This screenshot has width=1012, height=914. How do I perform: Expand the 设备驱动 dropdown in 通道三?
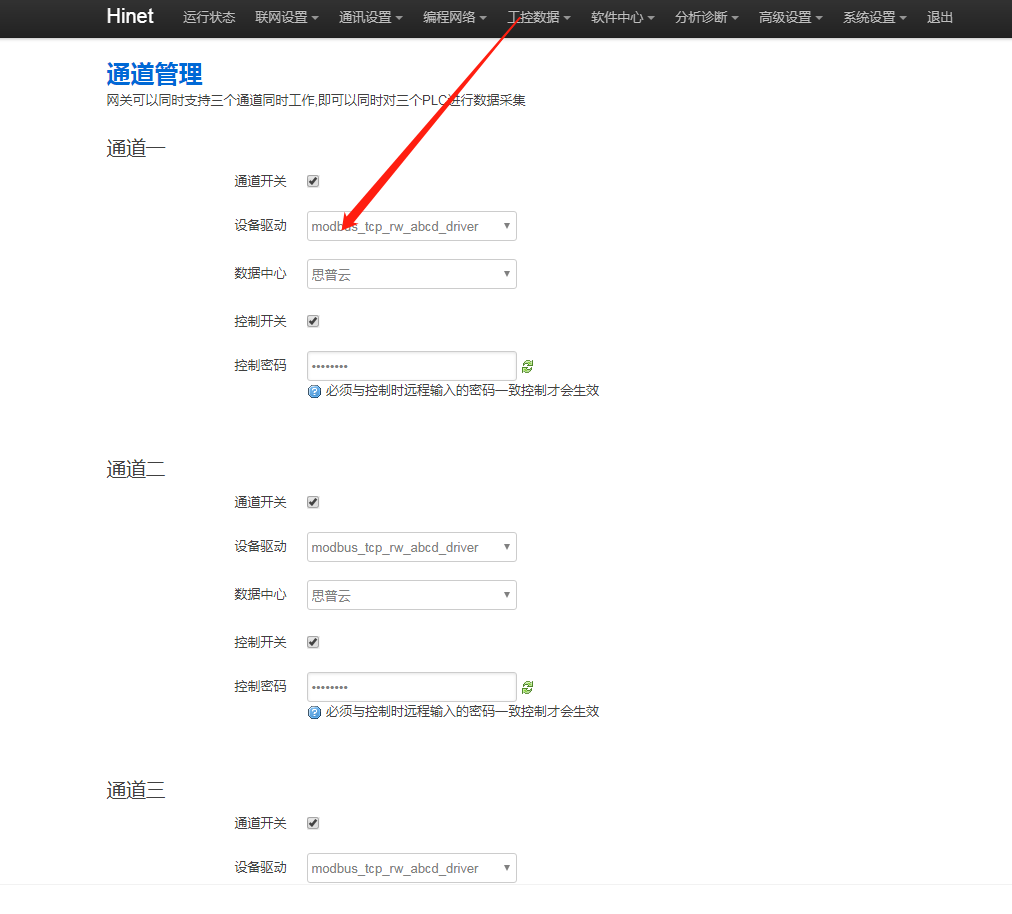coord(411,869)
